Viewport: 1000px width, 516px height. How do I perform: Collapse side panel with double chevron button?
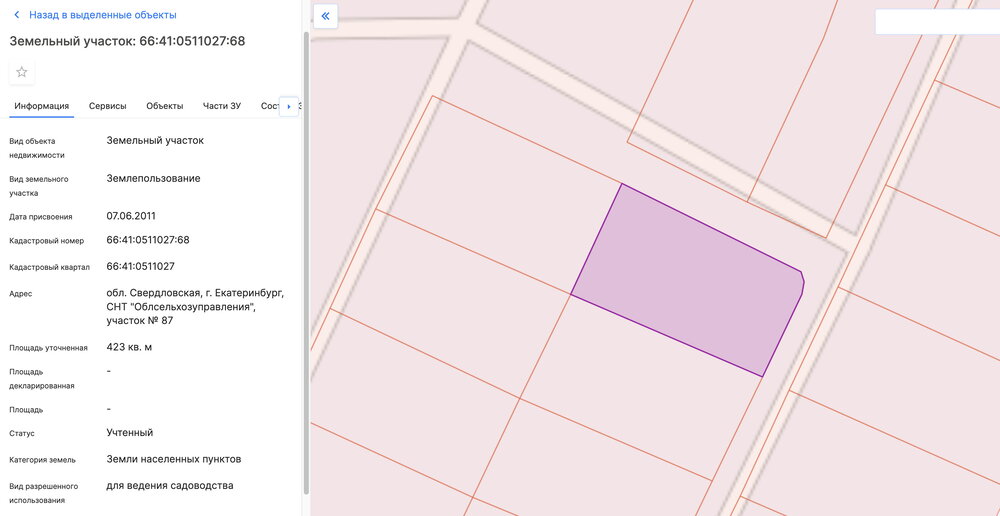325,16
